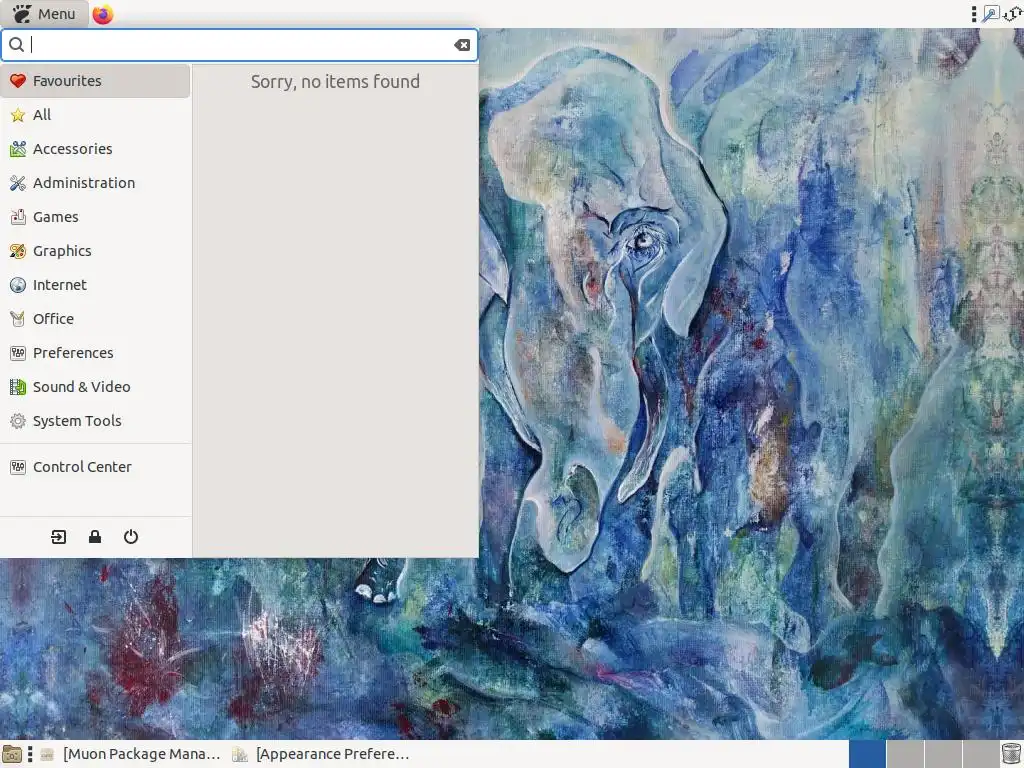This screenshot has height=768, width=1024.
Task: Click the magnifier applet in top panel
Action: 990,14
